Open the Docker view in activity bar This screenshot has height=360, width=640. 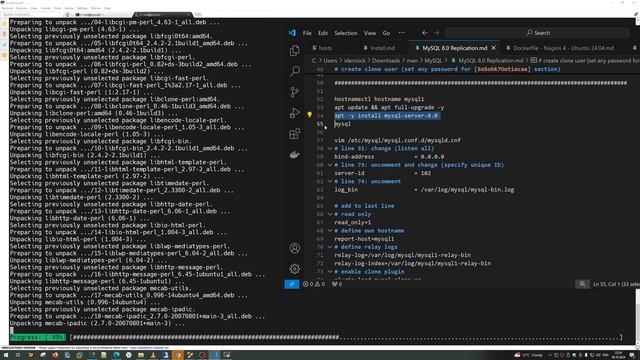pyautogui.click(x=294, y=155)
